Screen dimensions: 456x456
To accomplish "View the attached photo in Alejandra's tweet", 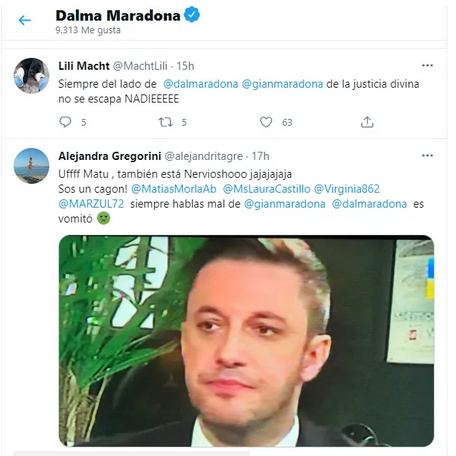I will pyautogui.click(x=246, y=341).
